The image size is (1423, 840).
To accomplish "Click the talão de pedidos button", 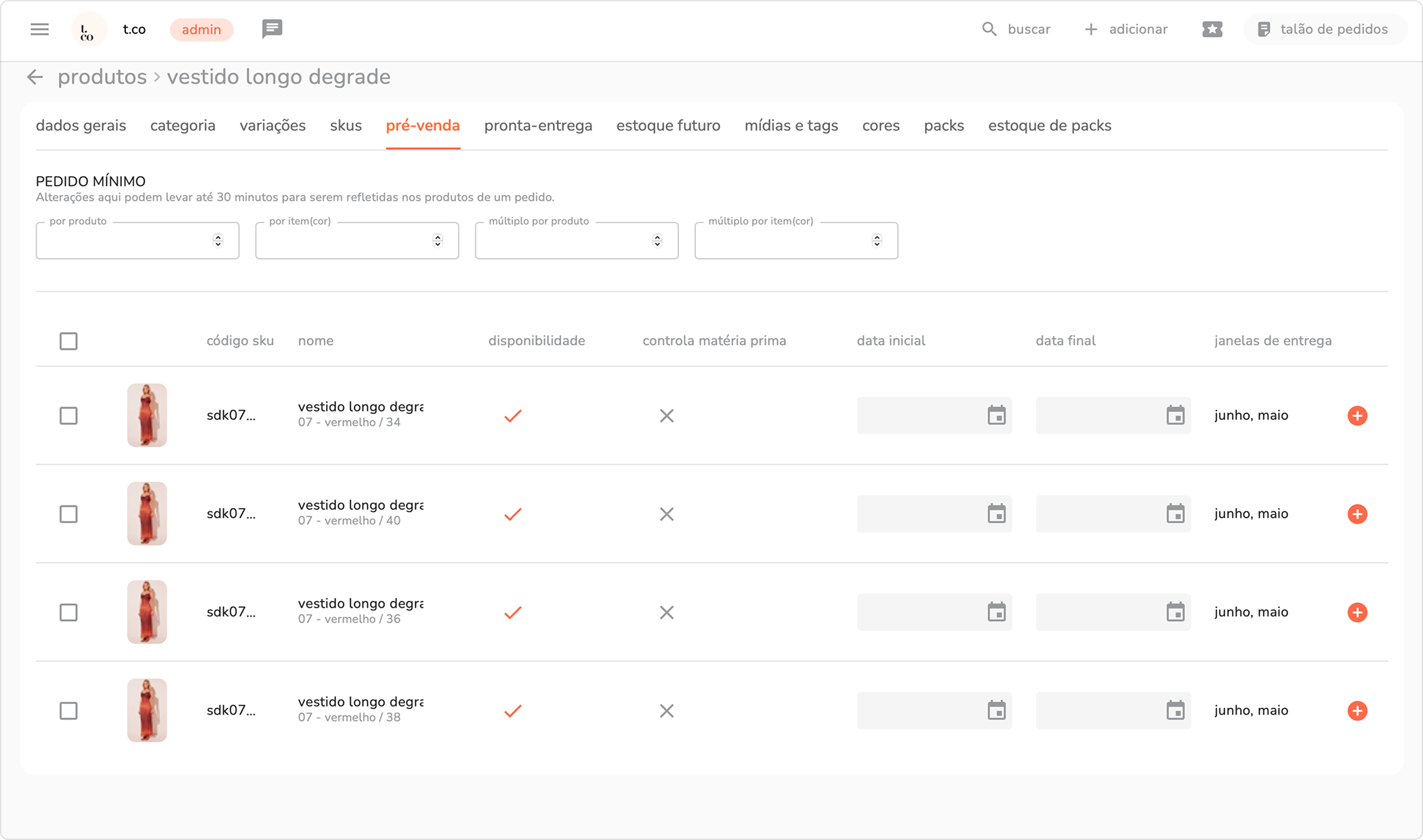I will coord(1323,29).
